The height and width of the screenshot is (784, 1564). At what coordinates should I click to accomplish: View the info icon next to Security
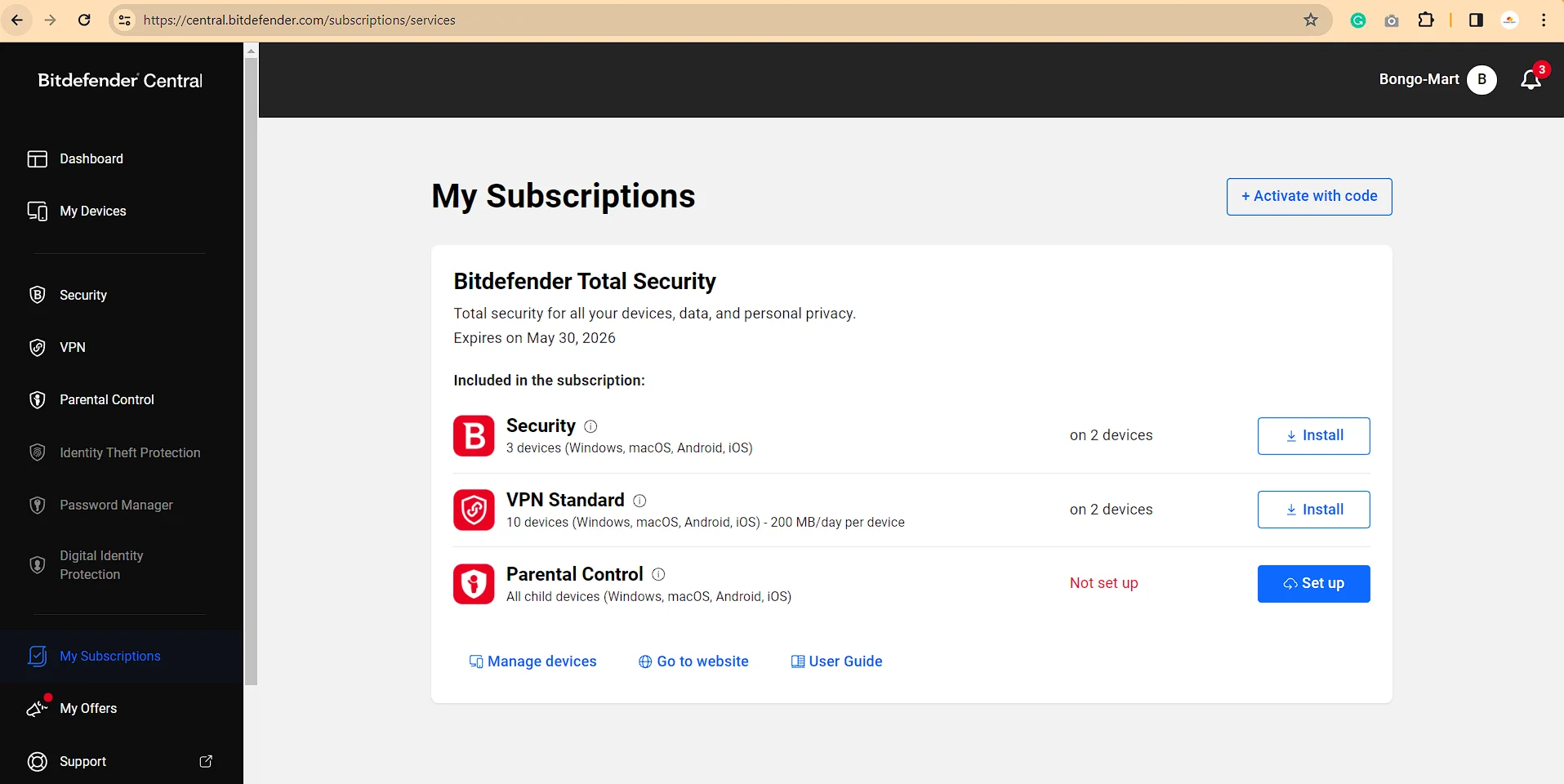click(590, 426)
